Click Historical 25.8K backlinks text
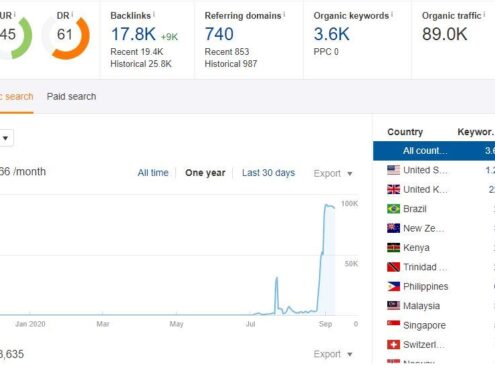The image size is (495, 370). tap(141, 64)
